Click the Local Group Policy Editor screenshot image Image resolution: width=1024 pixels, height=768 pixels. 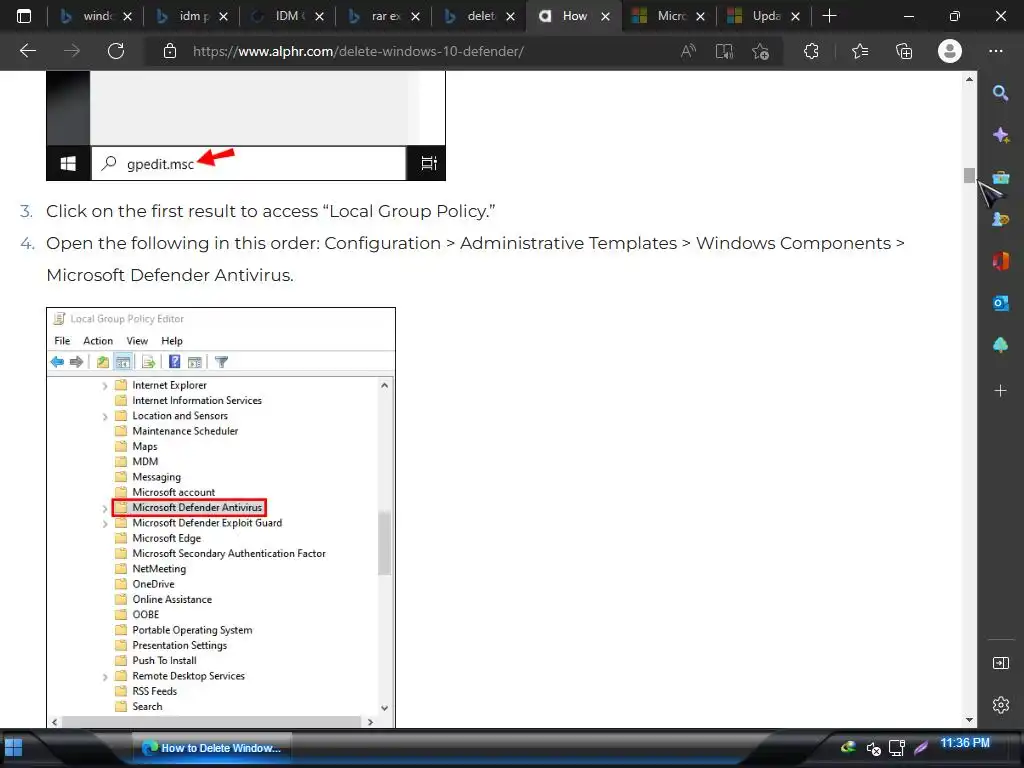pyautogui.click(x=221, y=517)
